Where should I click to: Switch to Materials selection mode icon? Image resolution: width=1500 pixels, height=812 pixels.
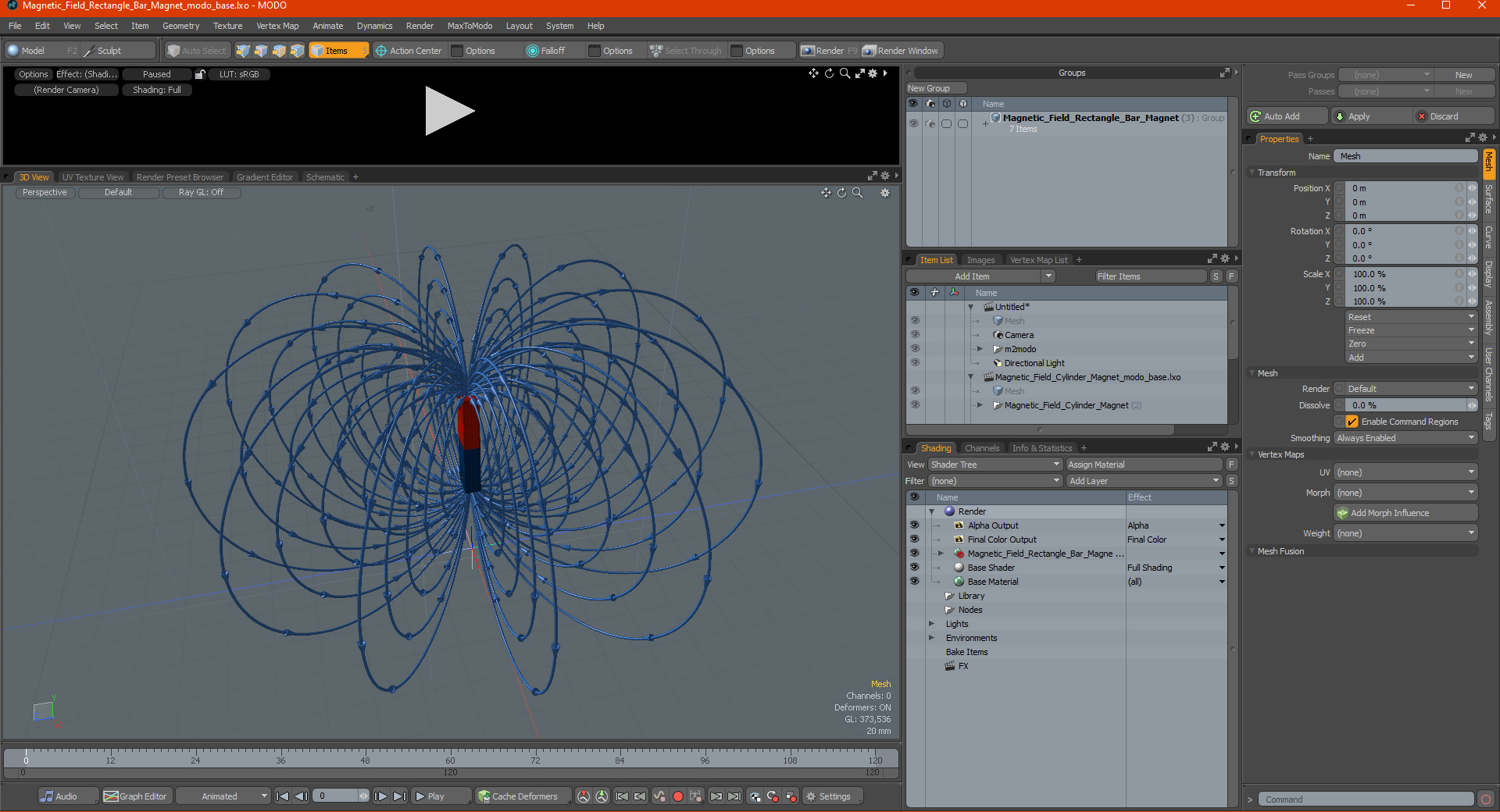297,51
